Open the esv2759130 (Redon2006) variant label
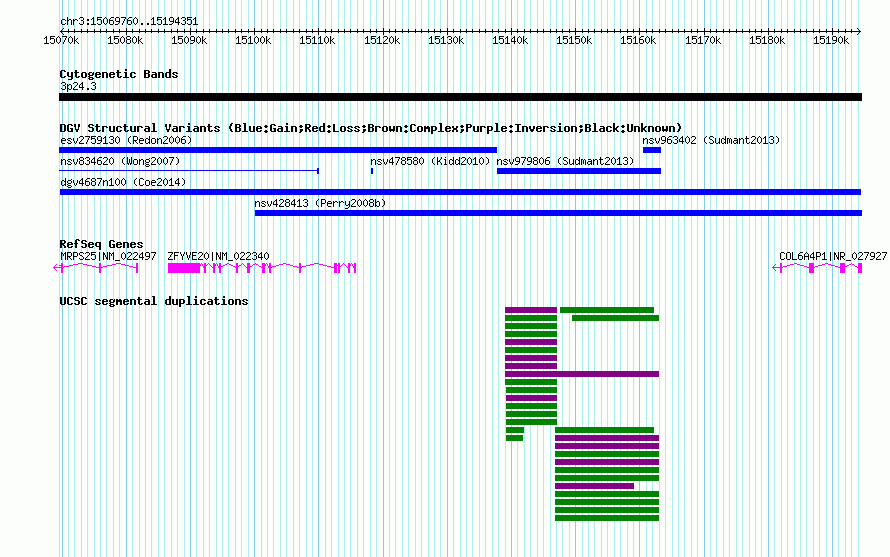This screenshot has width=890, height=557. click(x=126, y=140)
